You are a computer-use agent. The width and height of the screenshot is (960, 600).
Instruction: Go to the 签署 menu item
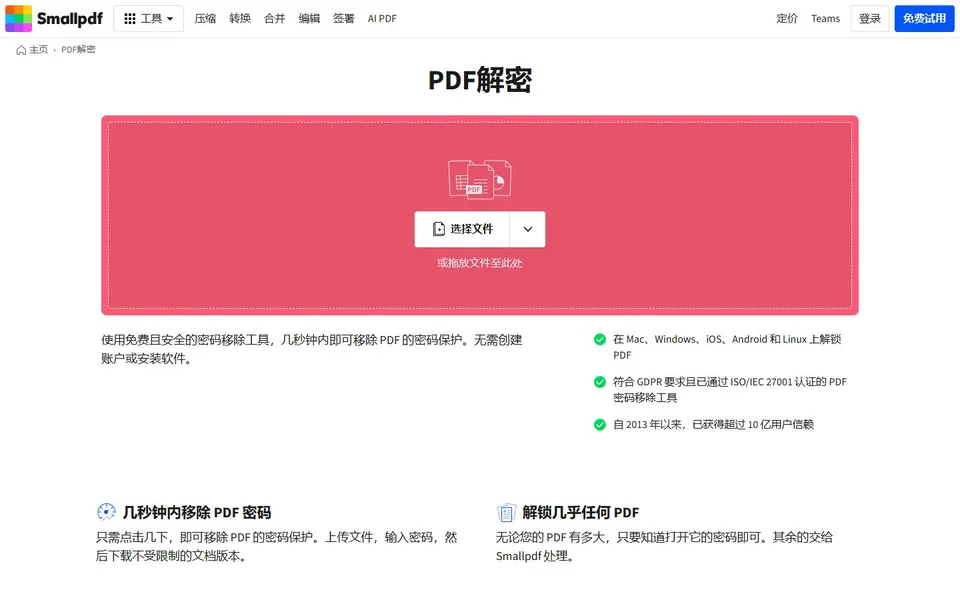pyautogui.click(x=343, y=19)
